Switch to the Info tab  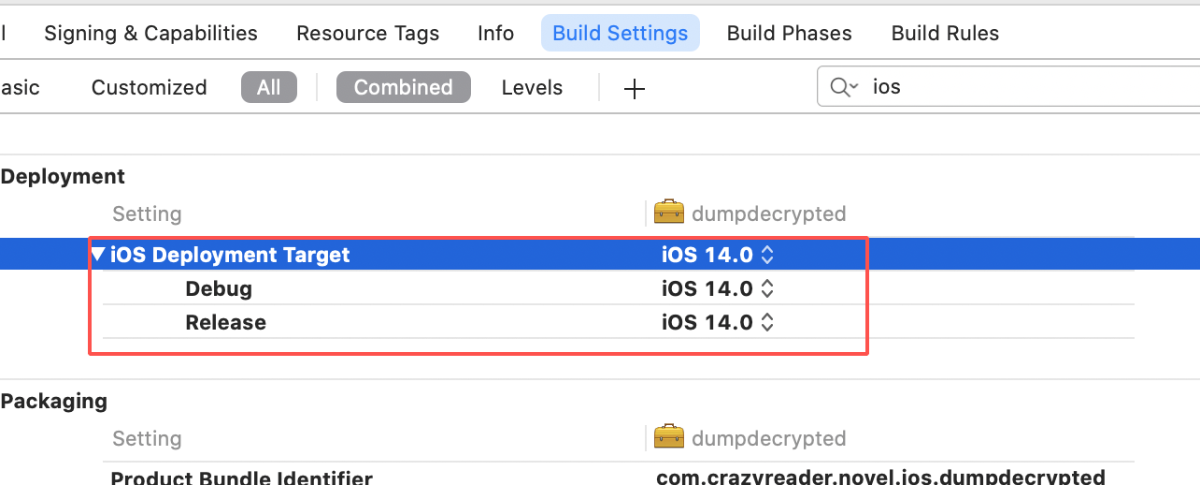pos(496,33)
